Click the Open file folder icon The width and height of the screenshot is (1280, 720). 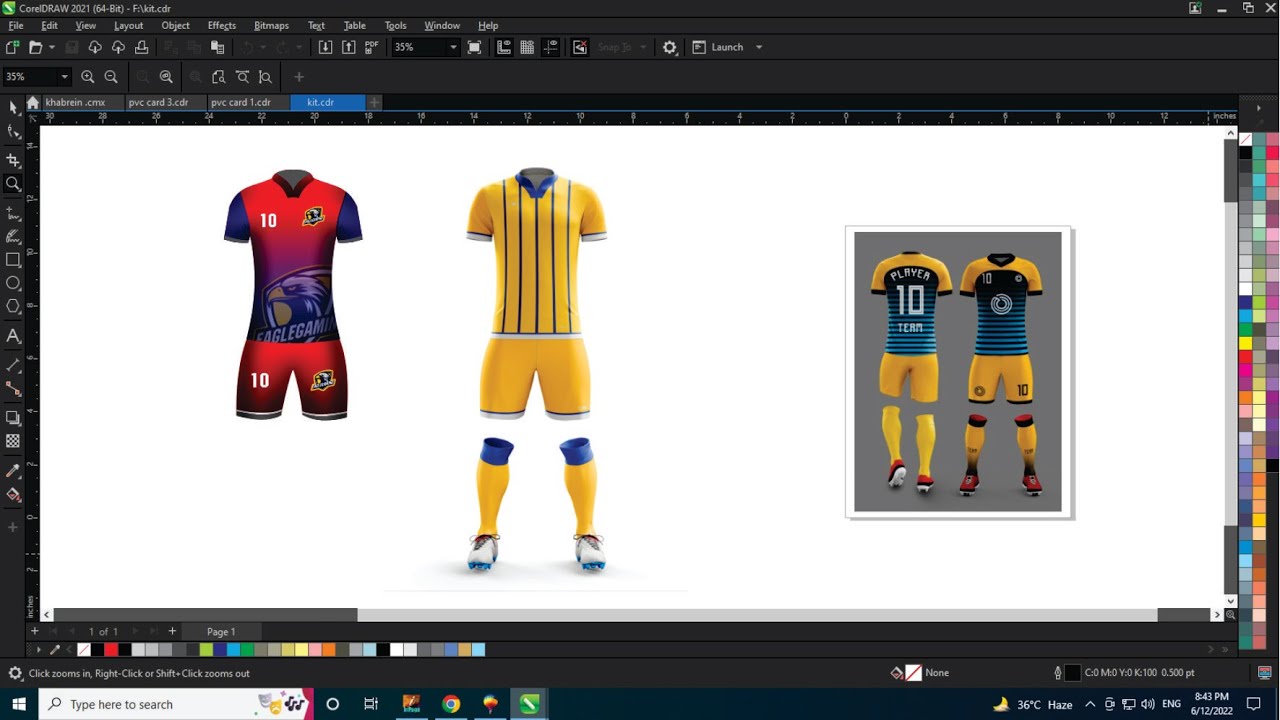(35, 47)
